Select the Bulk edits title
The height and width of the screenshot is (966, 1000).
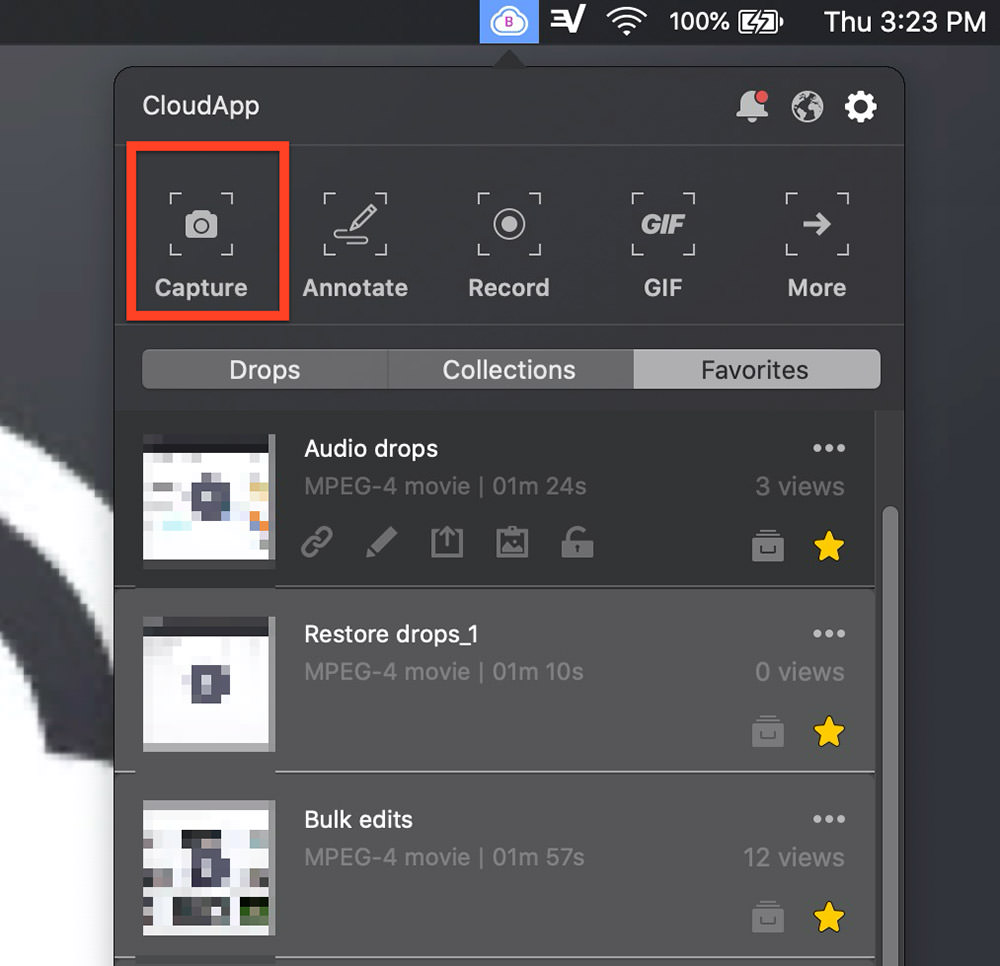pos(358,819)
